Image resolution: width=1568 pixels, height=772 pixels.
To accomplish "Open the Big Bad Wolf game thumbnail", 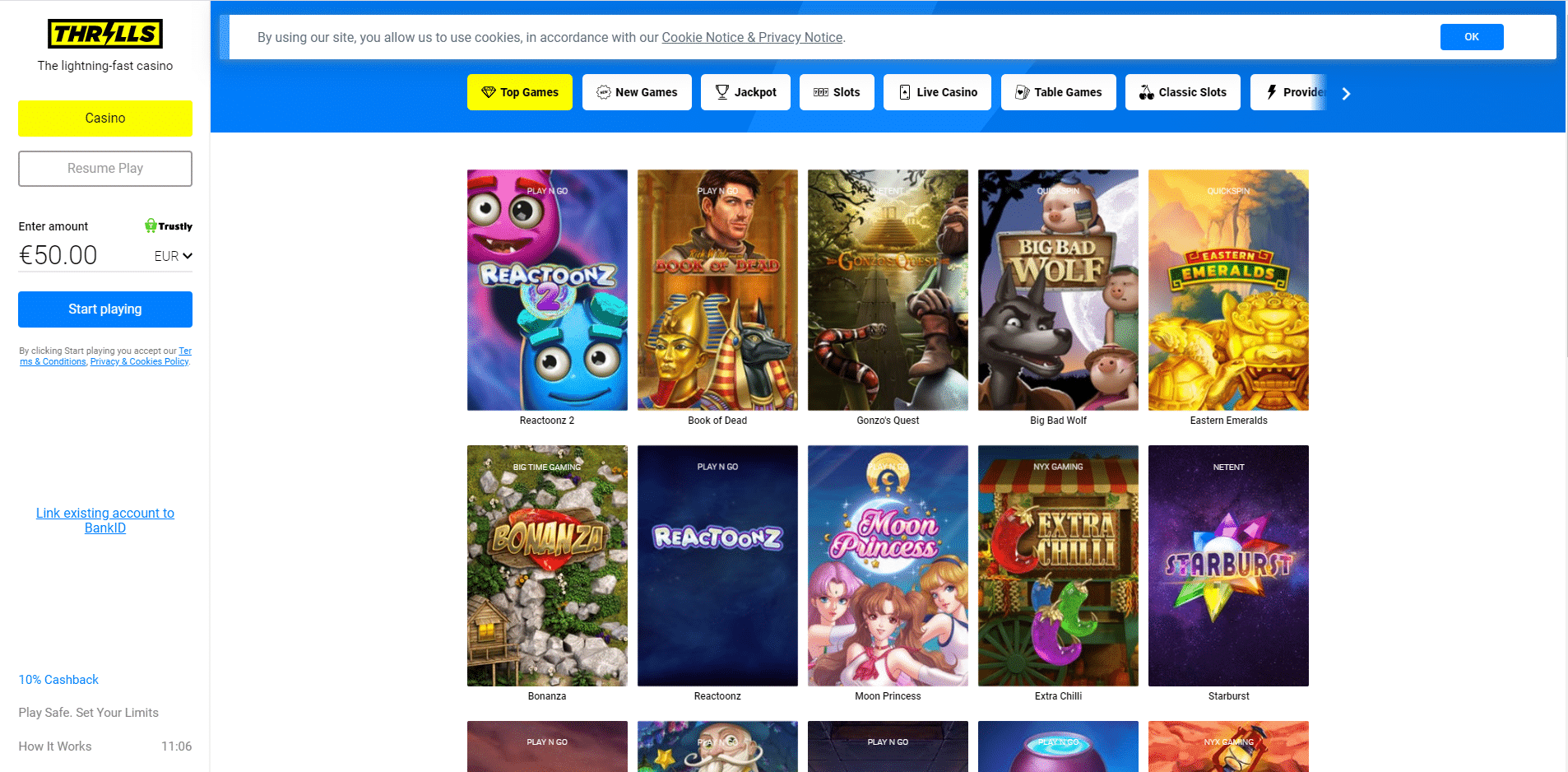I will tap(1058, 290).
